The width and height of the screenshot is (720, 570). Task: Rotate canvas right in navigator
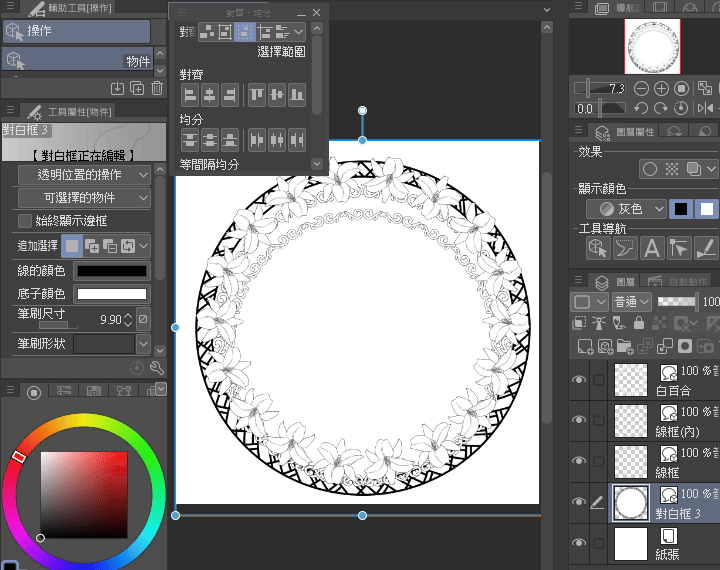pos(661,108)
